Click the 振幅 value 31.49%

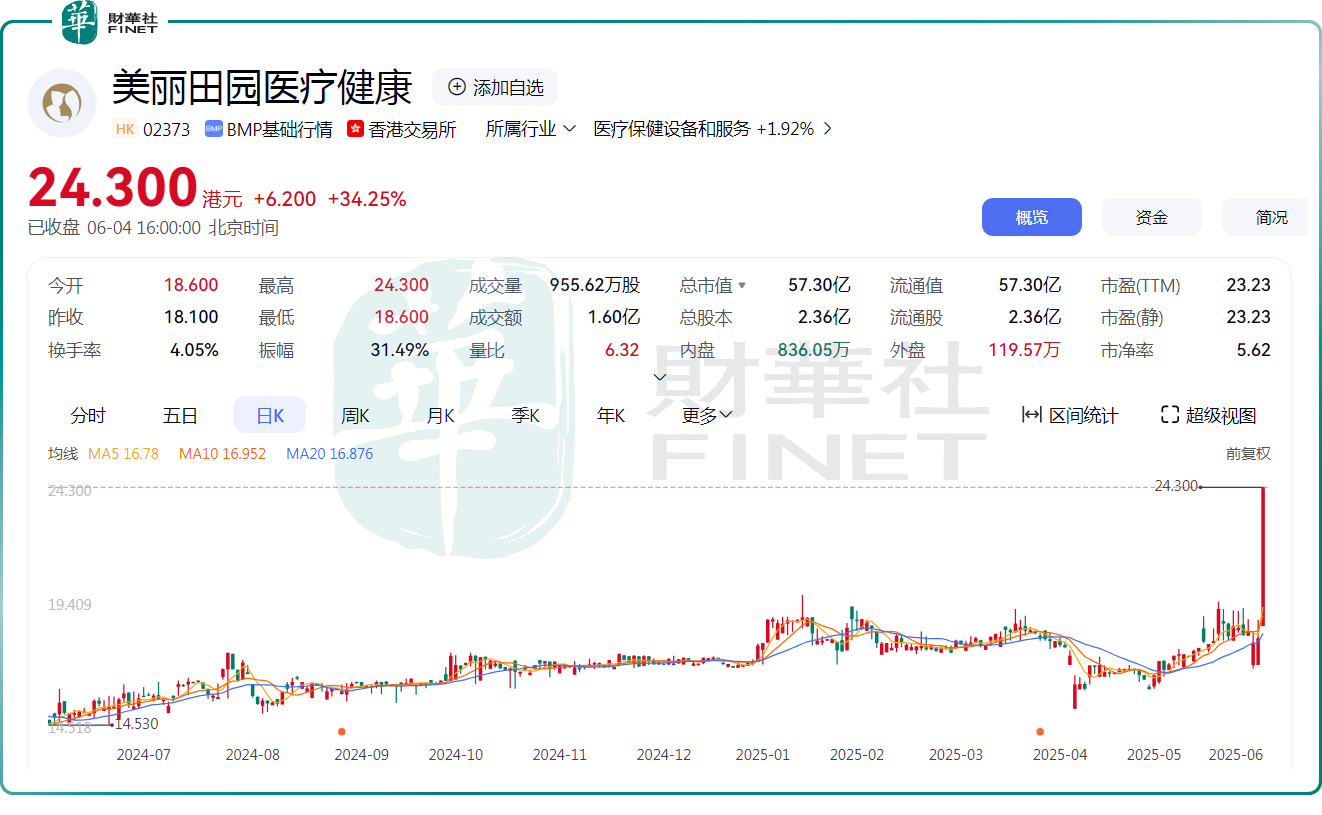coord(400,350)
